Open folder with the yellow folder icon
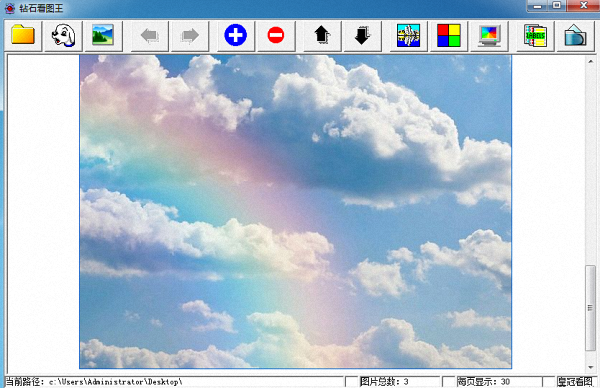This screenshot has height=388, width=600. click(x=23, y=36)
